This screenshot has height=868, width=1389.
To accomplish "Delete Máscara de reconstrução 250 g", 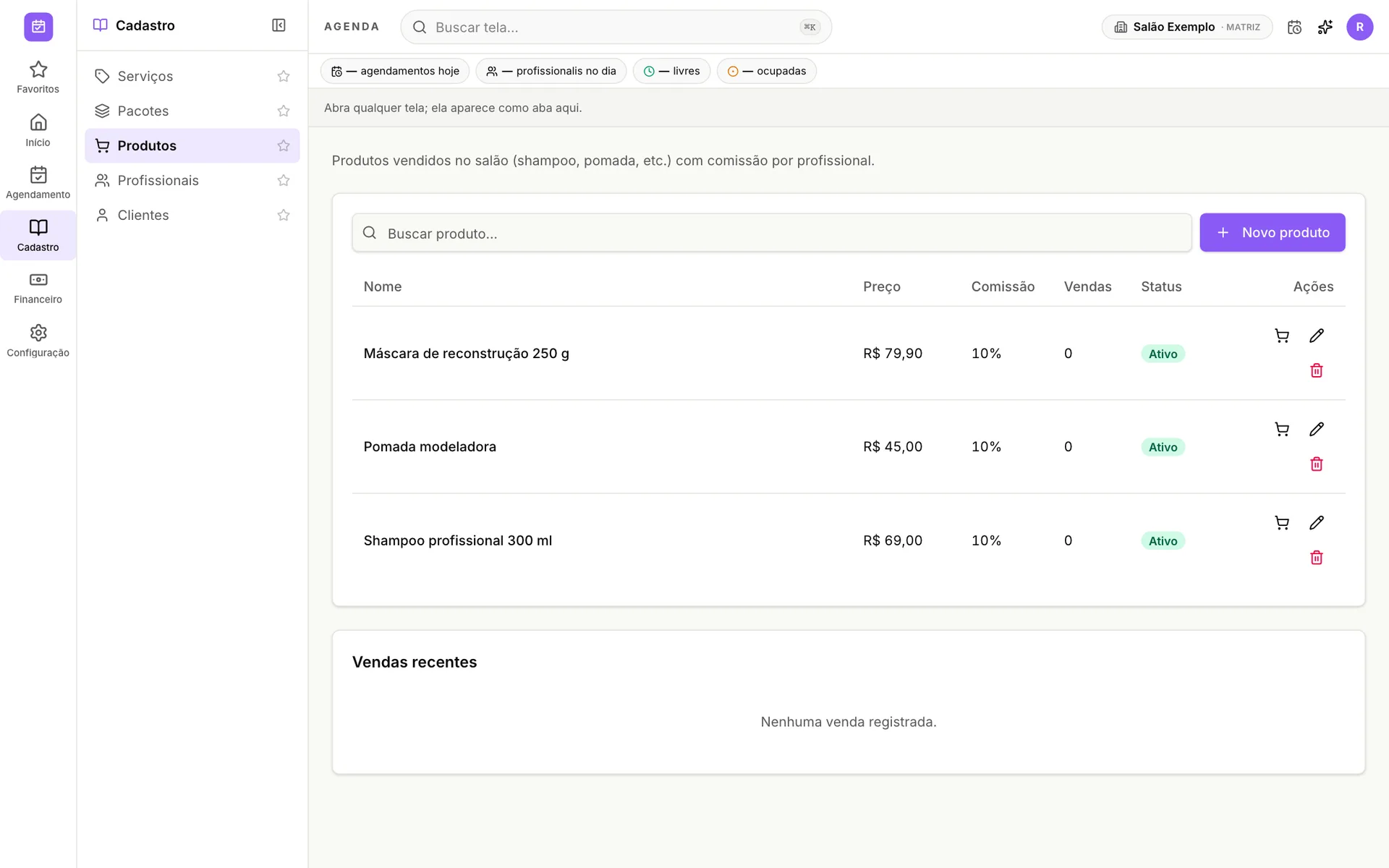I will click(x=1317, y=370).
